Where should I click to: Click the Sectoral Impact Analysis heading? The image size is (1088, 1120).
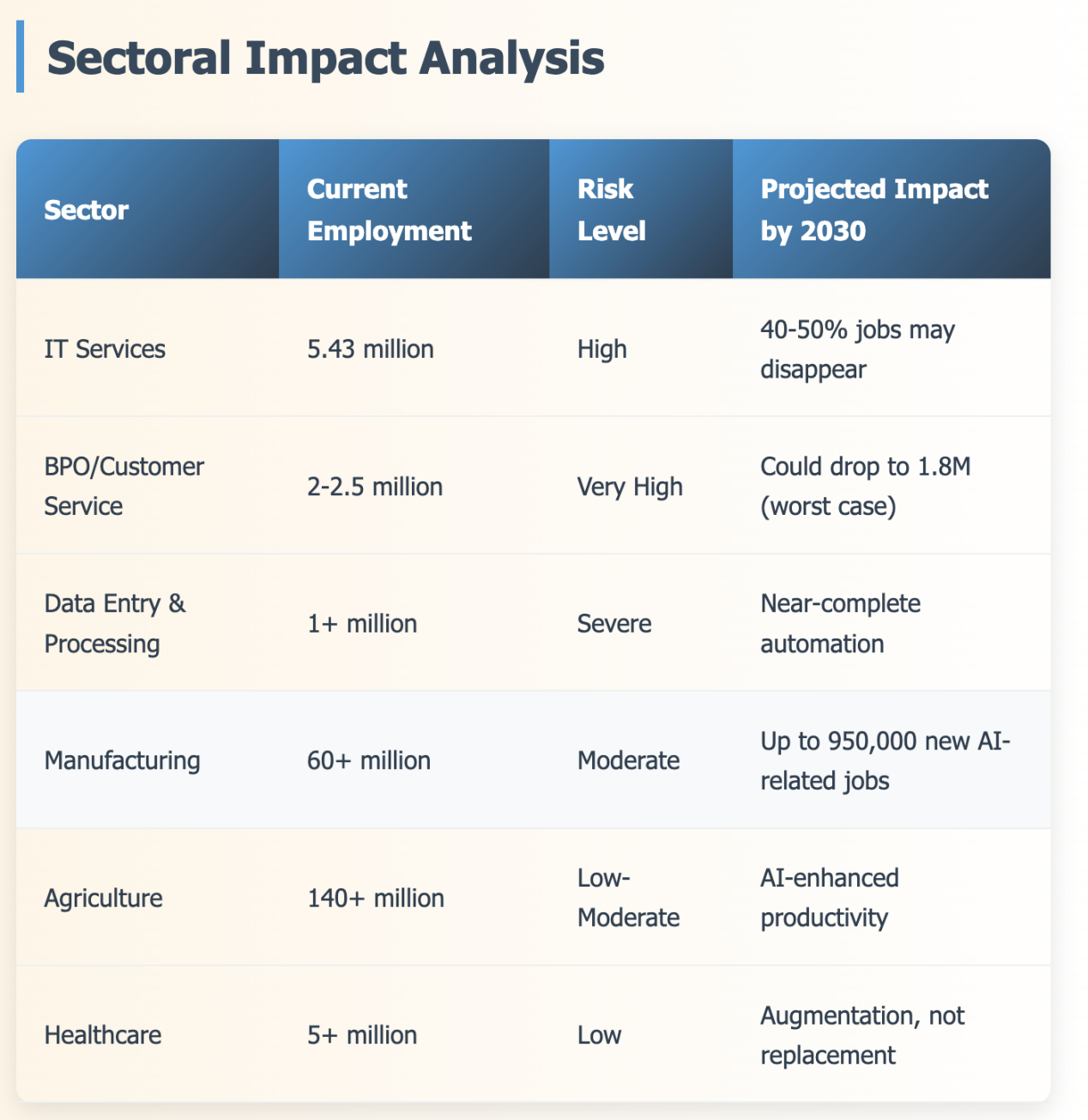[x=325, y=58]
